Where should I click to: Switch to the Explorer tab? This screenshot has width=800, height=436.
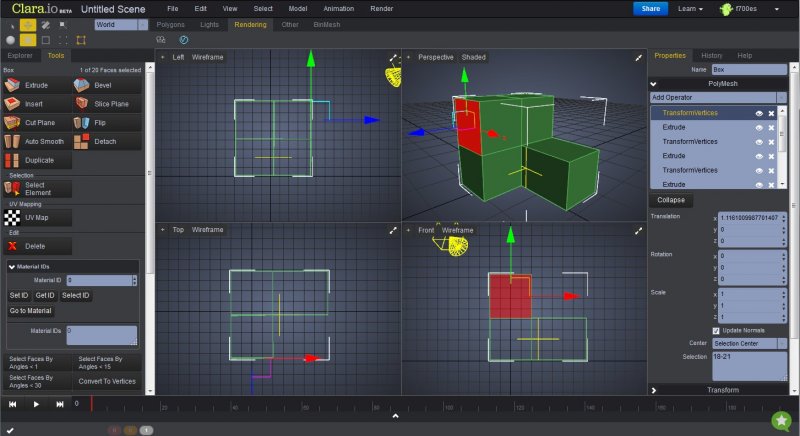point(19,56)
